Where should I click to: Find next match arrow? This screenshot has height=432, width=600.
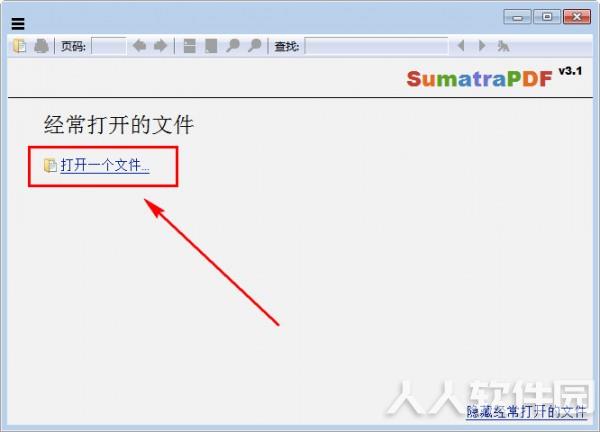point(482,46)
